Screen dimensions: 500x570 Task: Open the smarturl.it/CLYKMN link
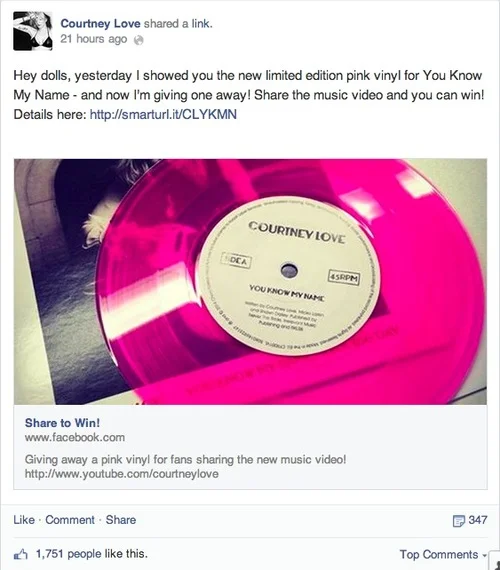[x=163, y=115]
